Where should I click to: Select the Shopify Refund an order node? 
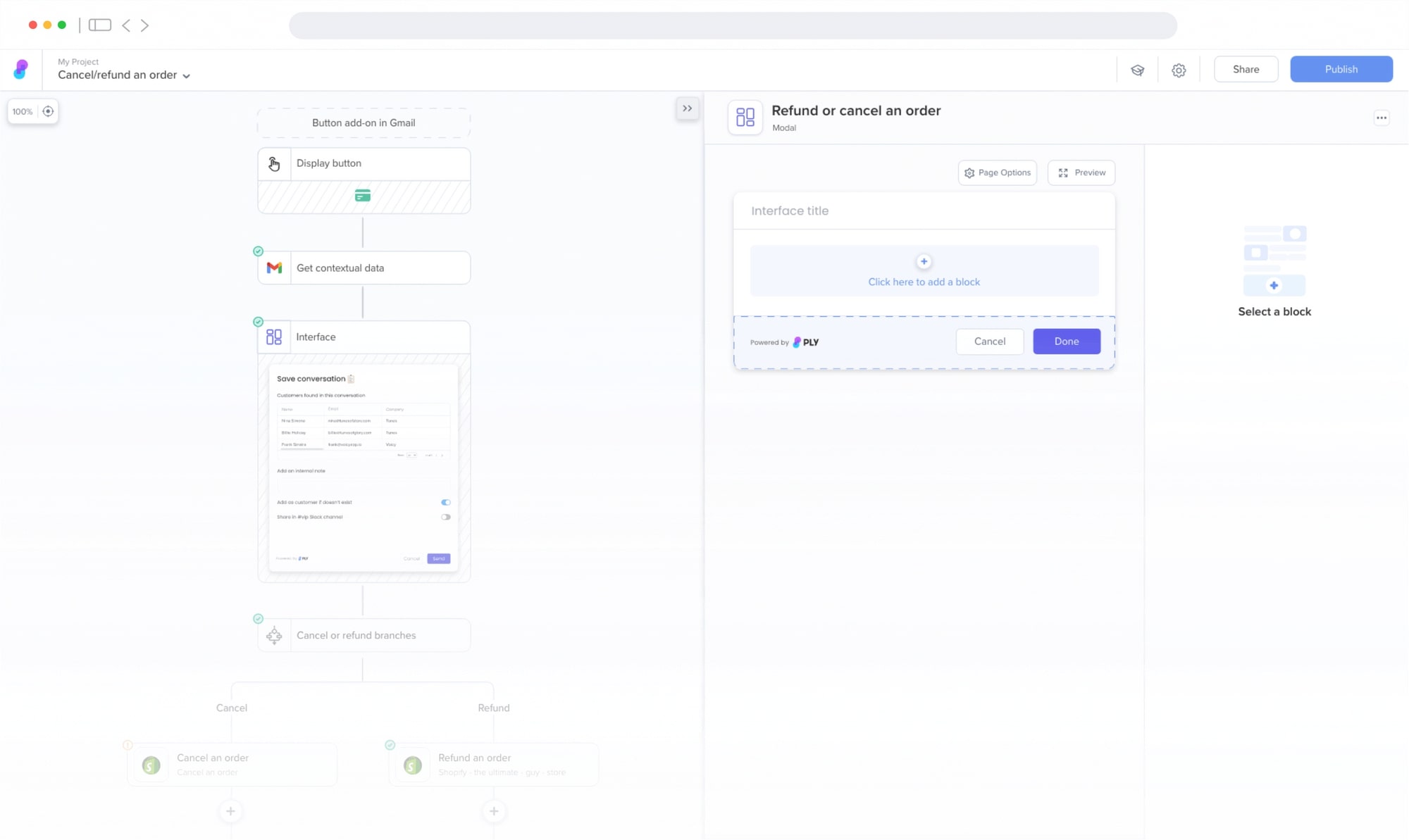click(493, 764)
